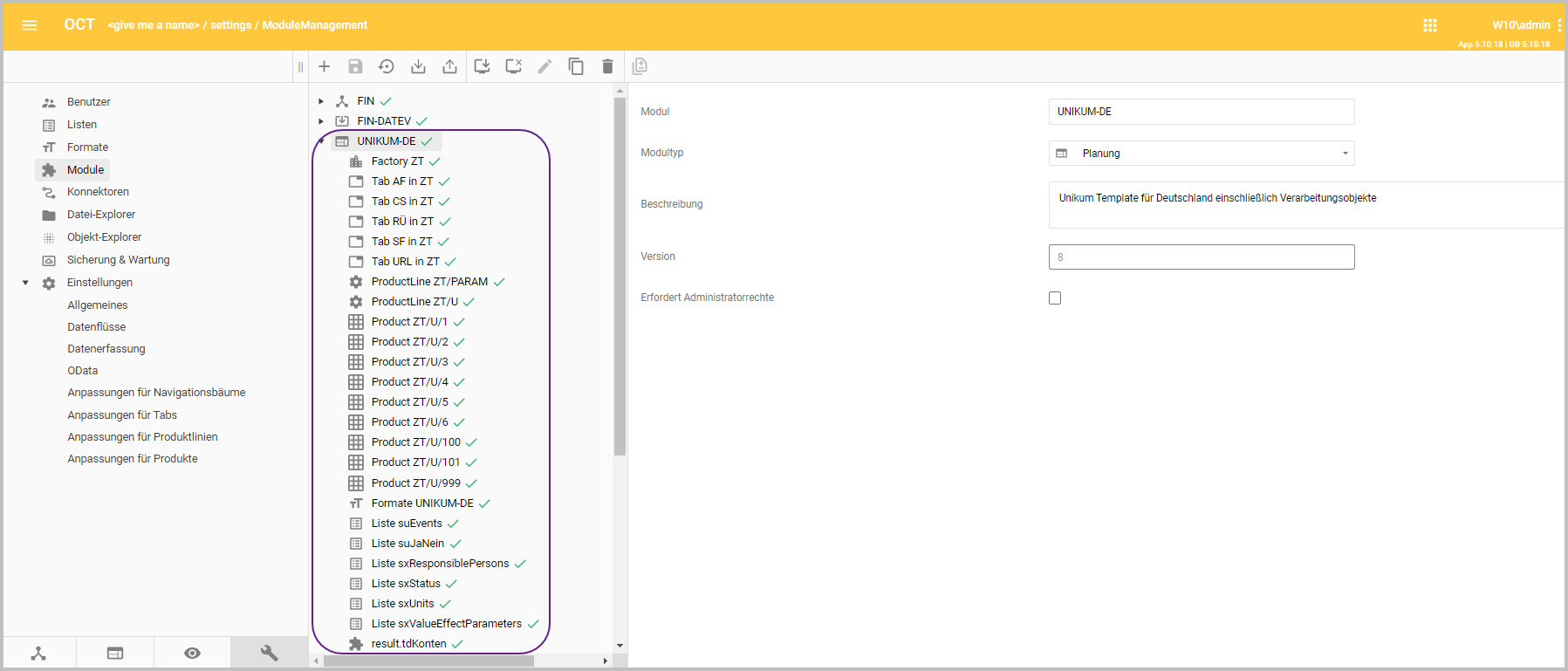Click the download/import icon in toolbar
The width and height of the screenshot is (1568, 671).
[418, 66]
